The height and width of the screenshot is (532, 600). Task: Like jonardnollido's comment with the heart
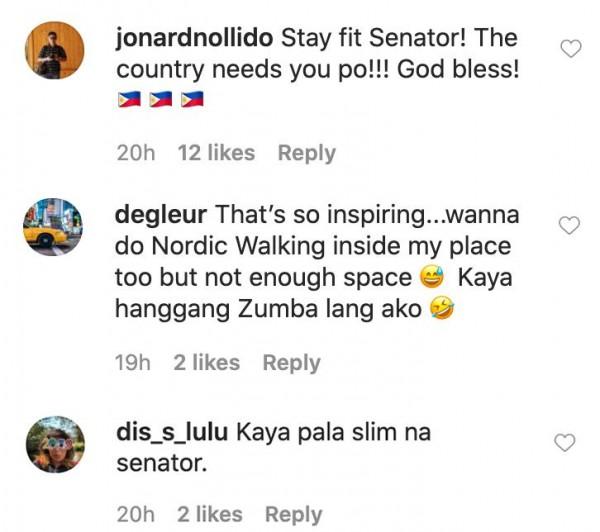pos(571,49)
